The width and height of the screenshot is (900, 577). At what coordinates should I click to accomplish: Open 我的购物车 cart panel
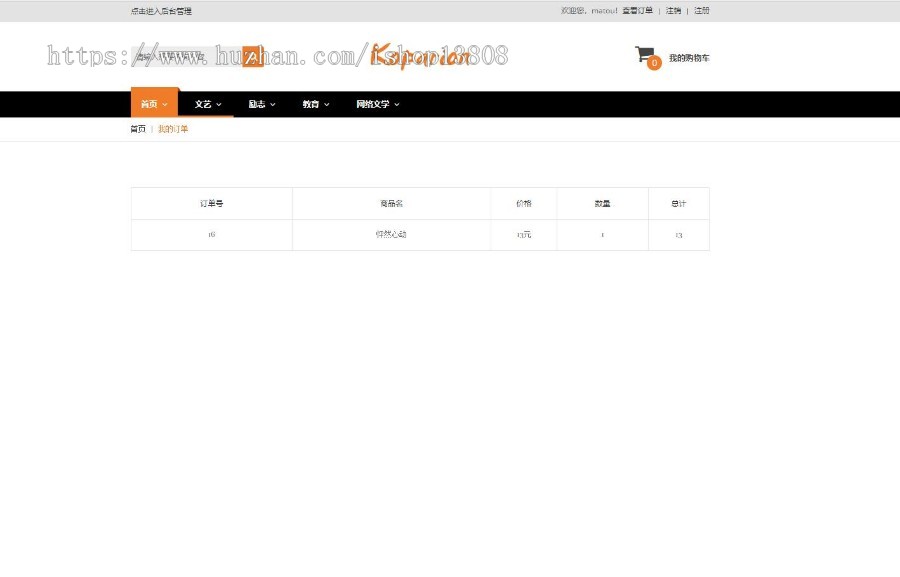click(686, 57)
